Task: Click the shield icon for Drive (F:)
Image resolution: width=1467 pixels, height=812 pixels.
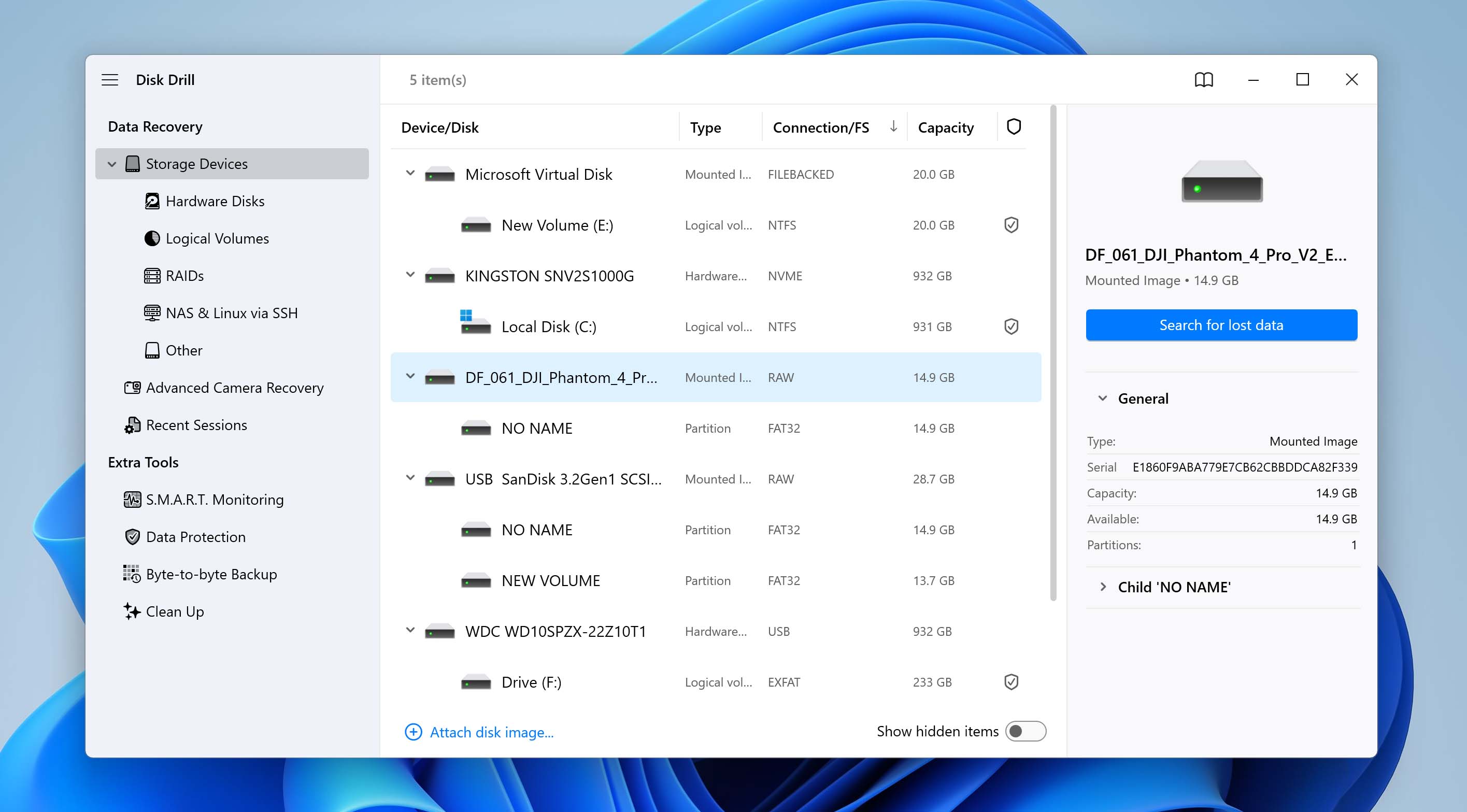Action: coord(1012,681)
